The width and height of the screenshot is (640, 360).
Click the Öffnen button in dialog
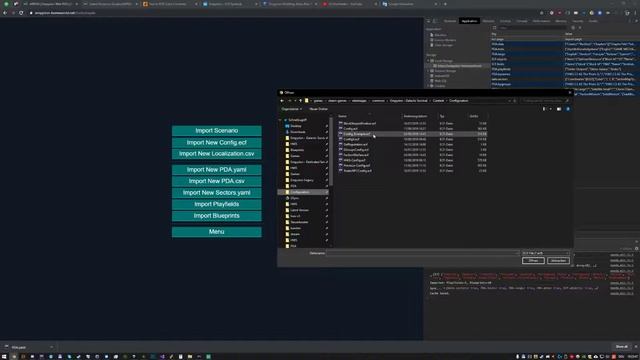click(x=533, y=260)
